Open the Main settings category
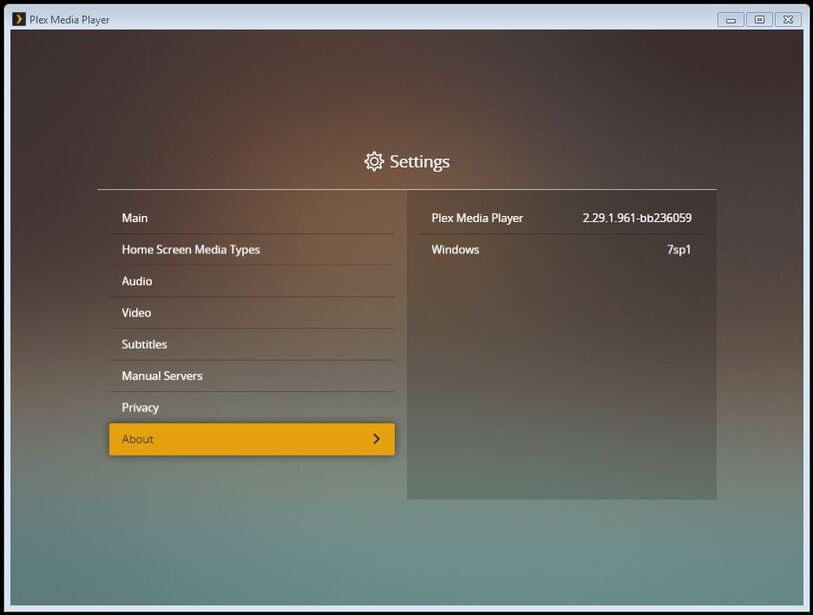Screen dimensions: 813x615 point(251,218)
